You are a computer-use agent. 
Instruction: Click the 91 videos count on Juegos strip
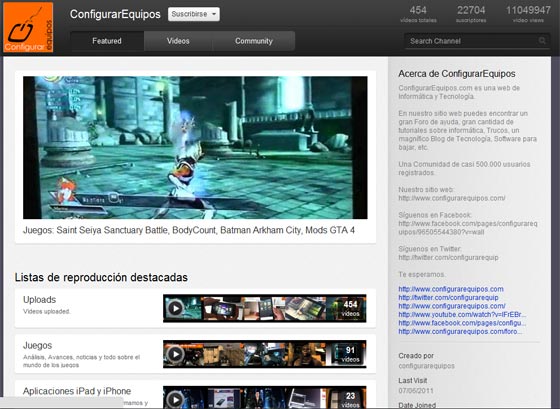click(350, 354)
